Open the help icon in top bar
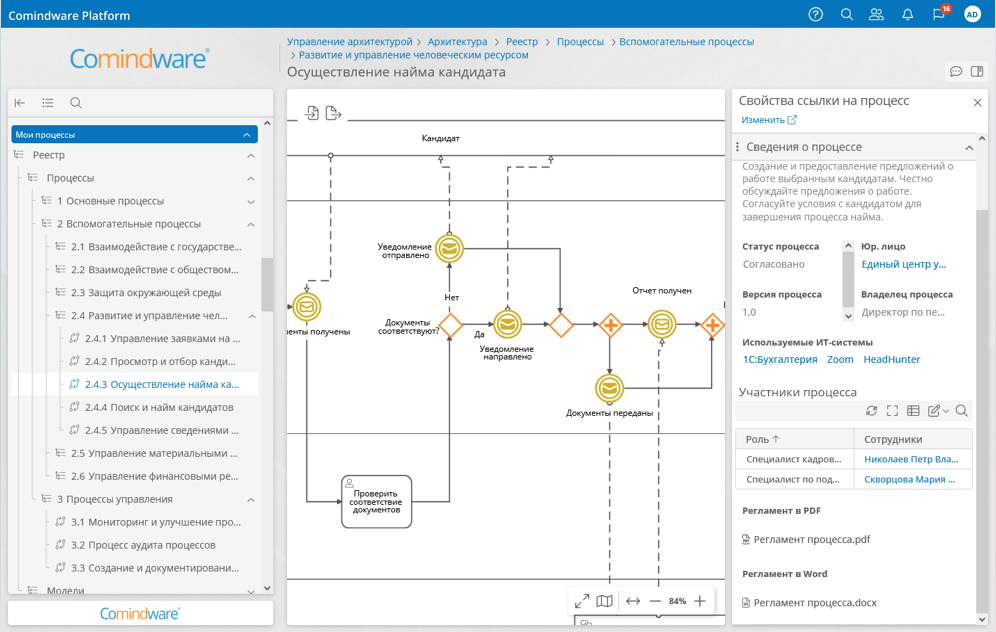The image size is (996, 632). (815, 15)
